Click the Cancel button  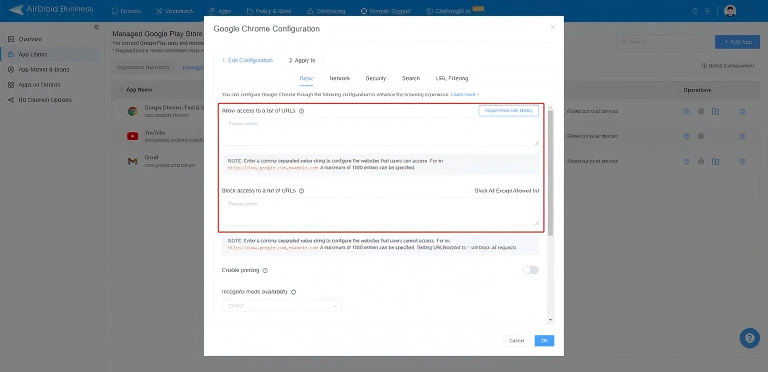pyautogui.click(x=516, y=341)
